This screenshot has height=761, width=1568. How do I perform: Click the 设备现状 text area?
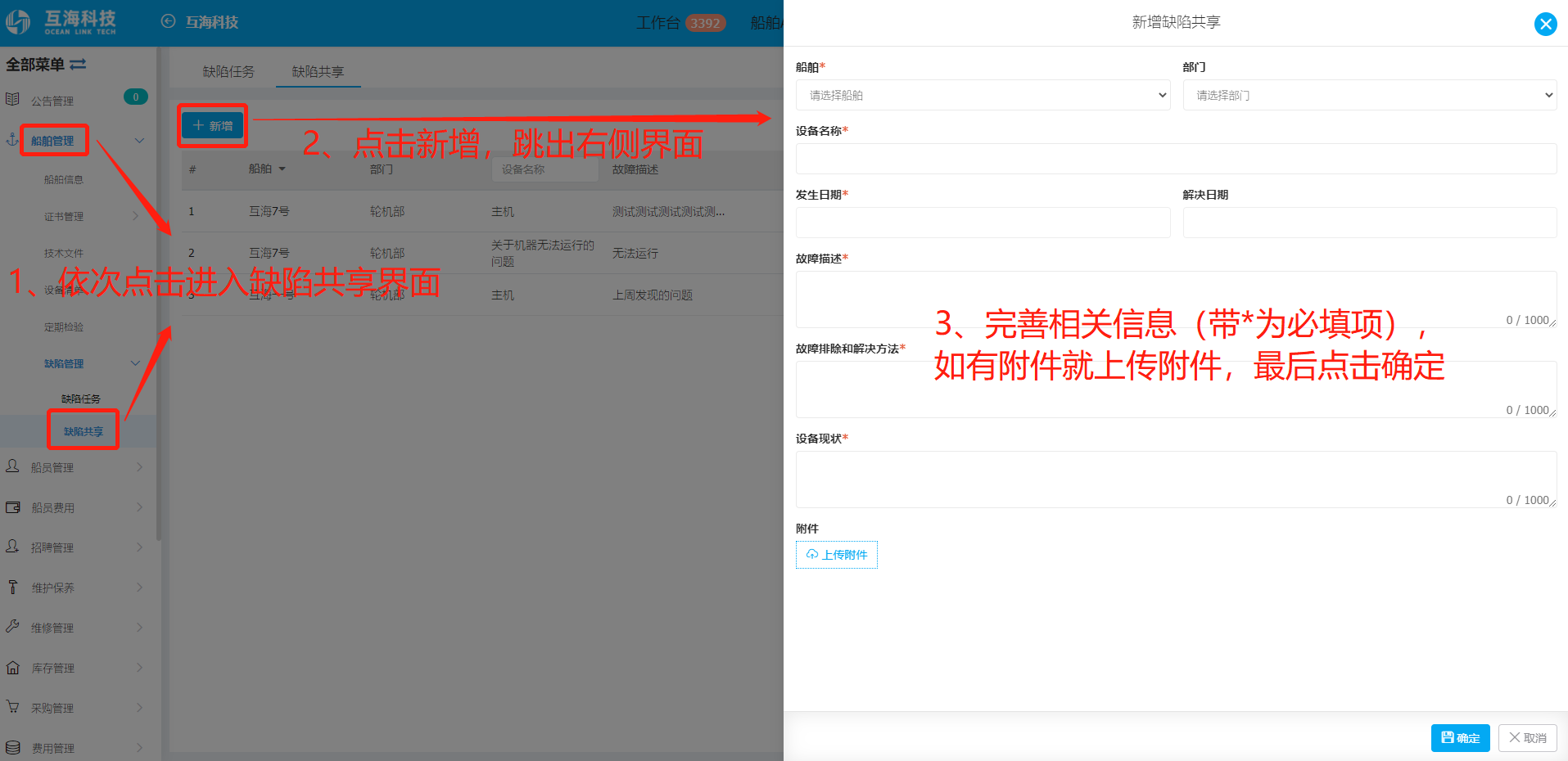(1176, 480)
